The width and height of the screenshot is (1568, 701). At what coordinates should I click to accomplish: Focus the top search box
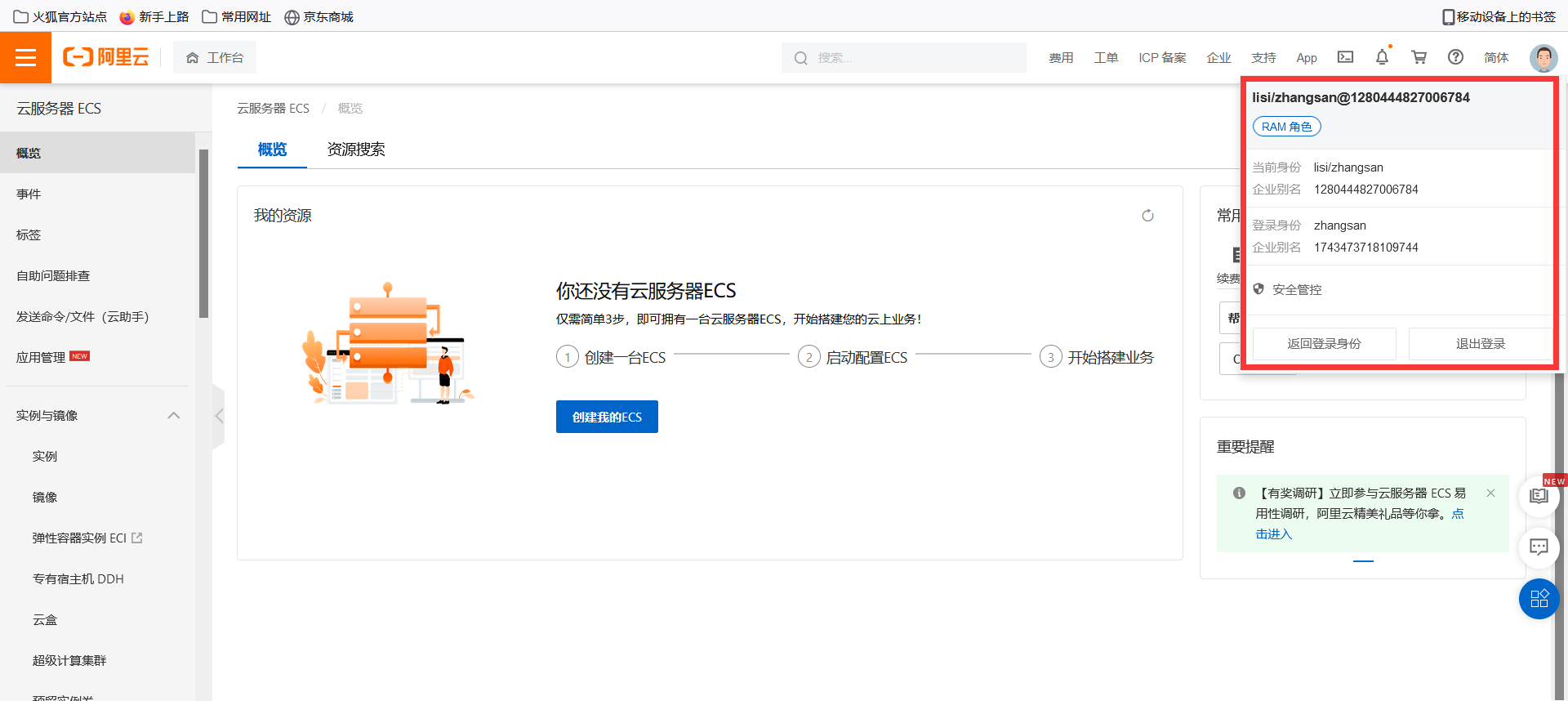point(904,58)
